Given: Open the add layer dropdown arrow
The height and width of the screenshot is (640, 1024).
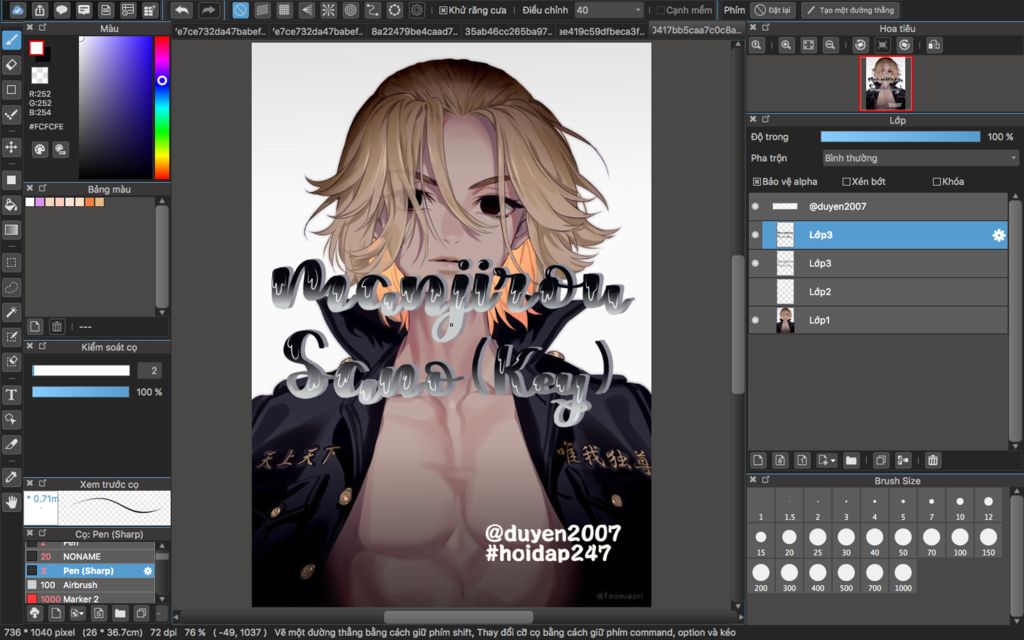Looking at the screenshot, I should (833, 460).
